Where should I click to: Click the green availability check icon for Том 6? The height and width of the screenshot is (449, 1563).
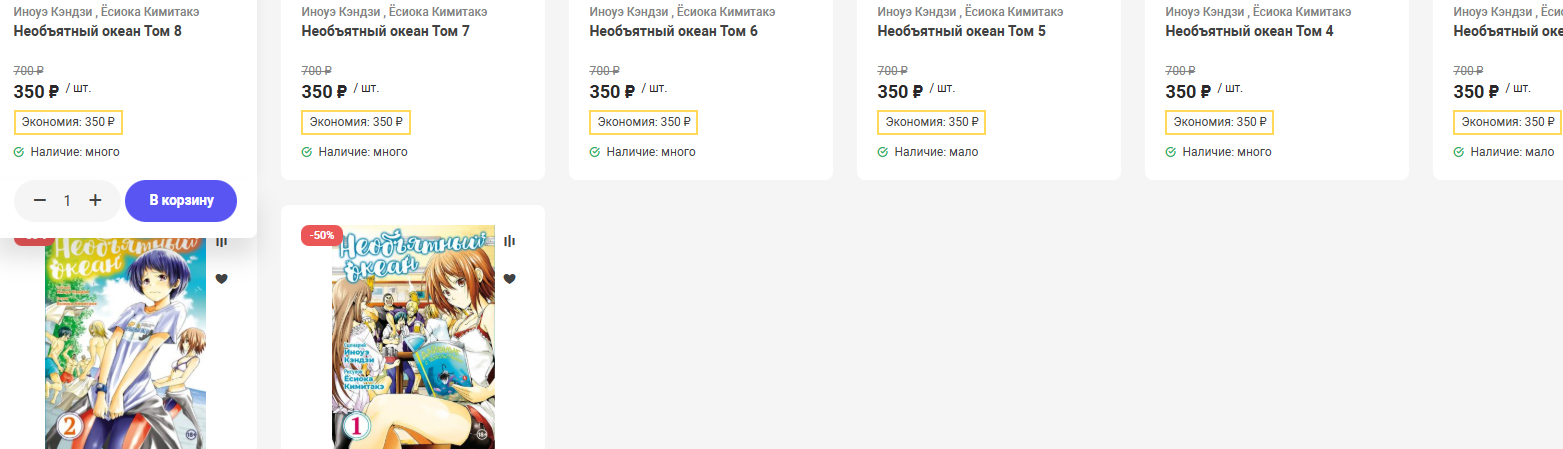[594, 152]
